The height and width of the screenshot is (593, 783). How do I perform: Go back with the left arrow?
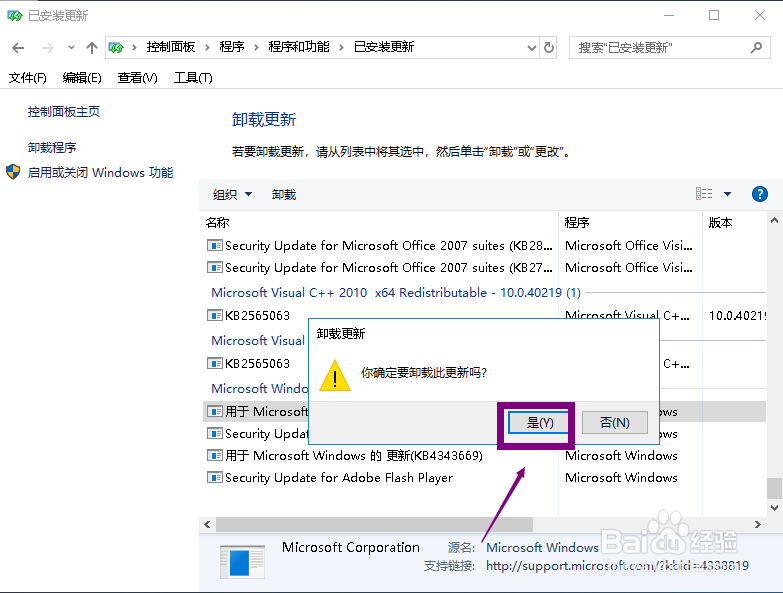(18, 48)
